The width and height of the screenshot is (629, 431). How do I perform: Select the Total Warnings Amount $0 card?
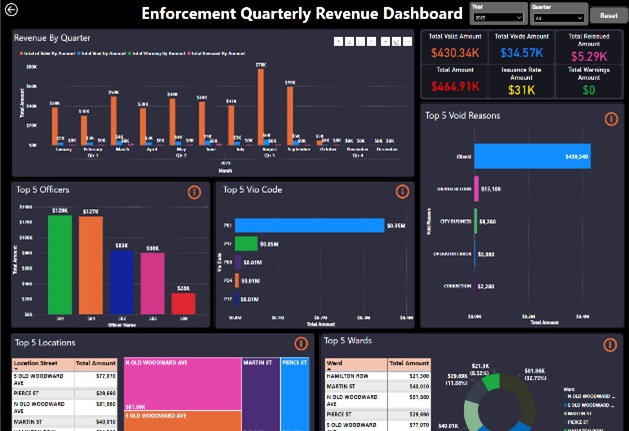click(589, 81)
